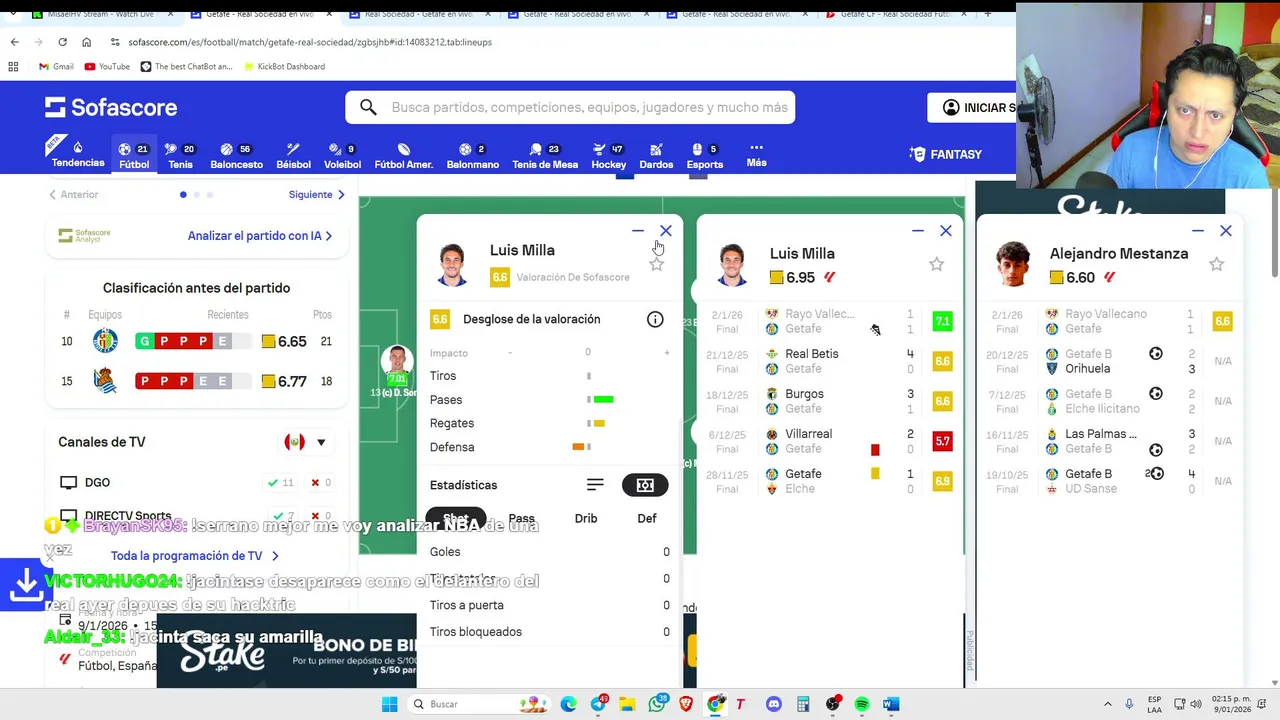Switch statistics to list view

tap(595, 485)
